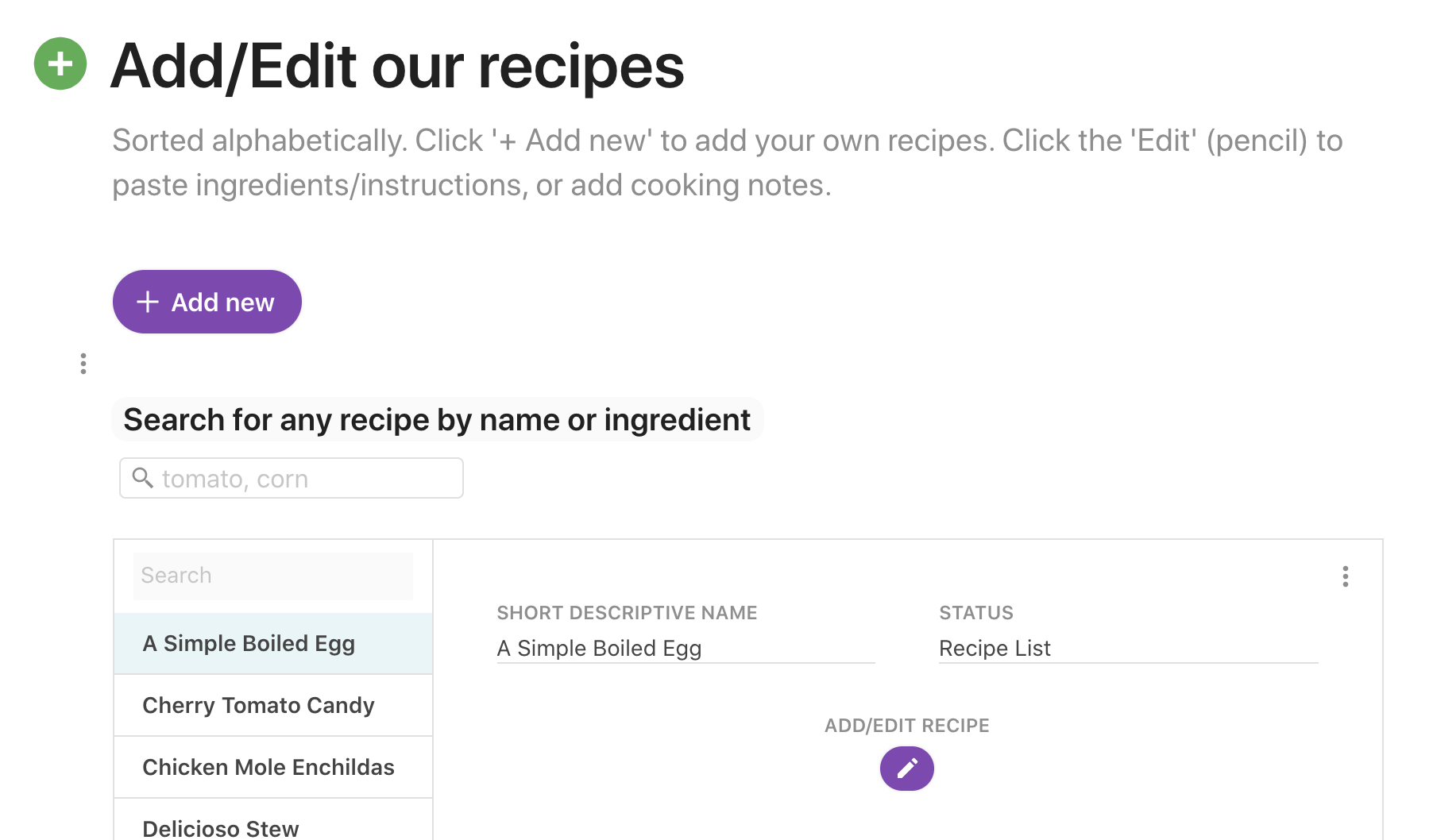
Task: Edit the Short Descriptive Name value field
Action: (686, 649)
